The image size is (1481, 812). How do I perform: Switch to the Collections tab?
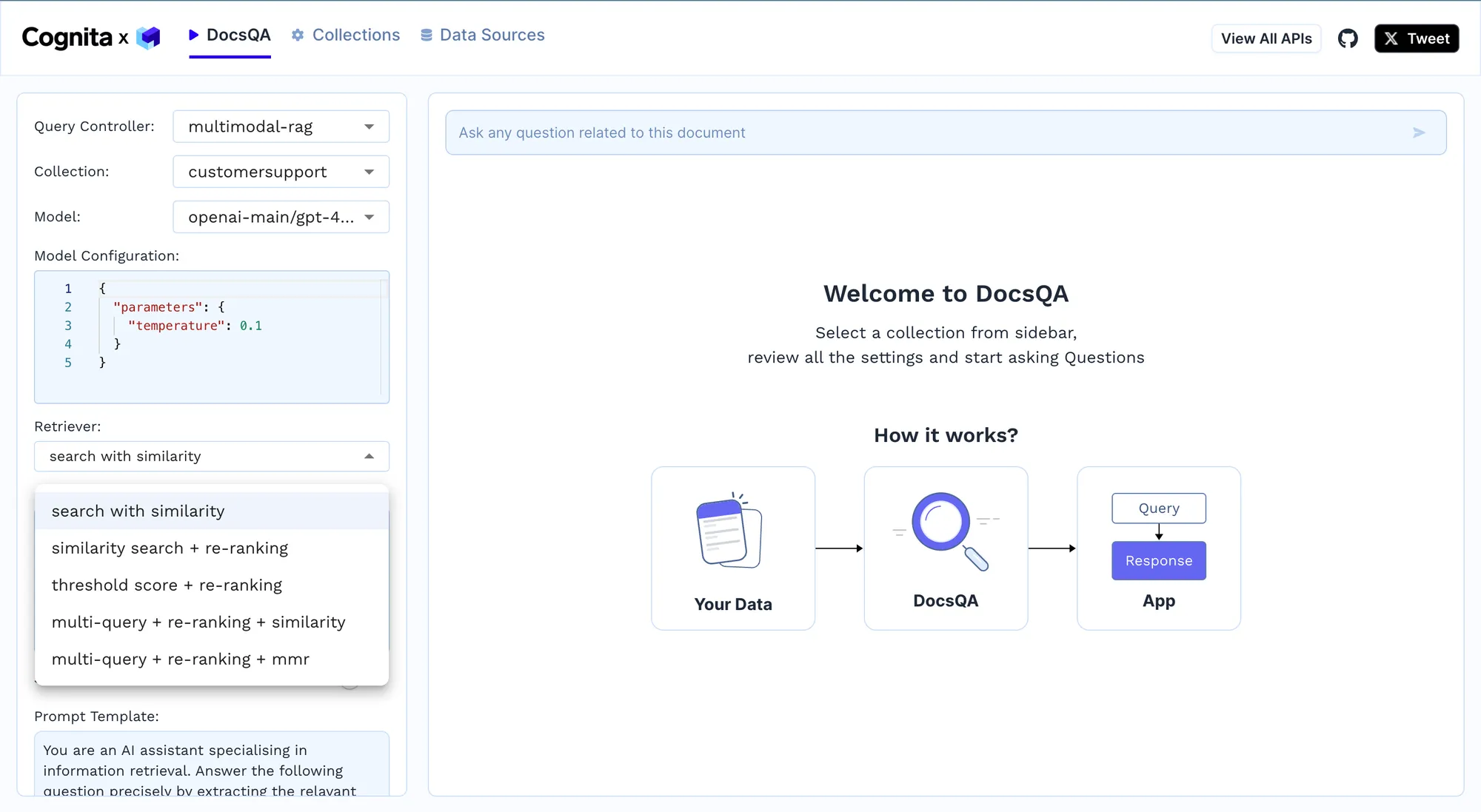pos(355,35)
